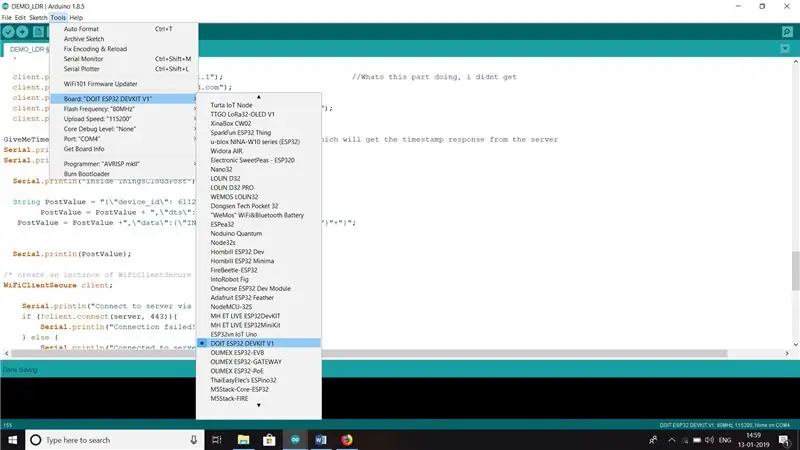The width and height of the screenshot is (800, 450).
Task: Select NodeMCU-32S board
Action: [x=259, y=307]
